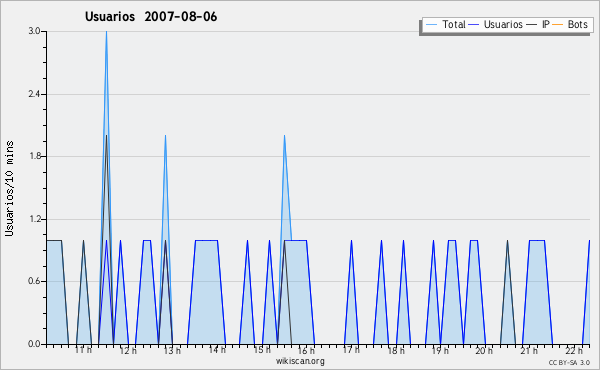Click the '21 h' x-axis label
The image size is (600, 370).
[529, 350]
